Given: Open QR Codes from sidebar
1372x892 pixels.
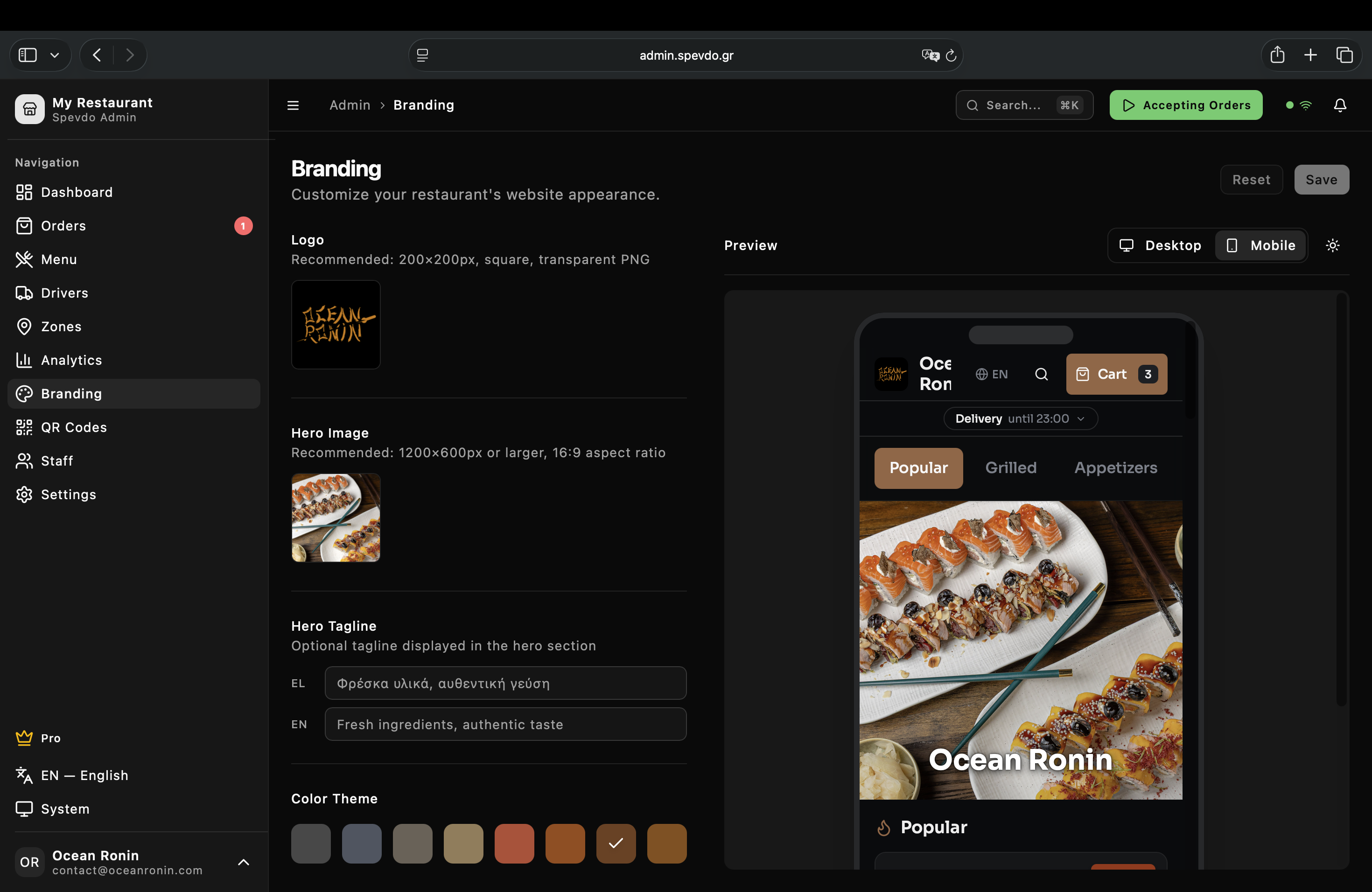Looking at the screenshot, I should tap(74, 427).
